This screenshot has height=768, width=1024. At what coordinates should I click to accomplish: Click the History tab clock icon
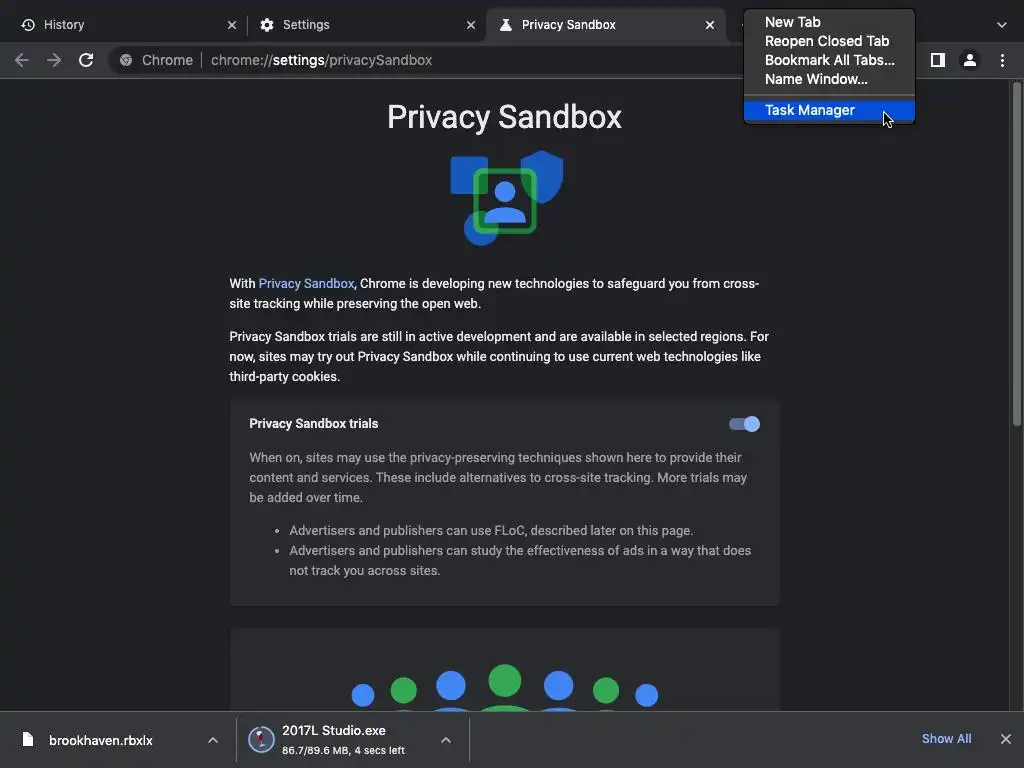click(28, 25)
